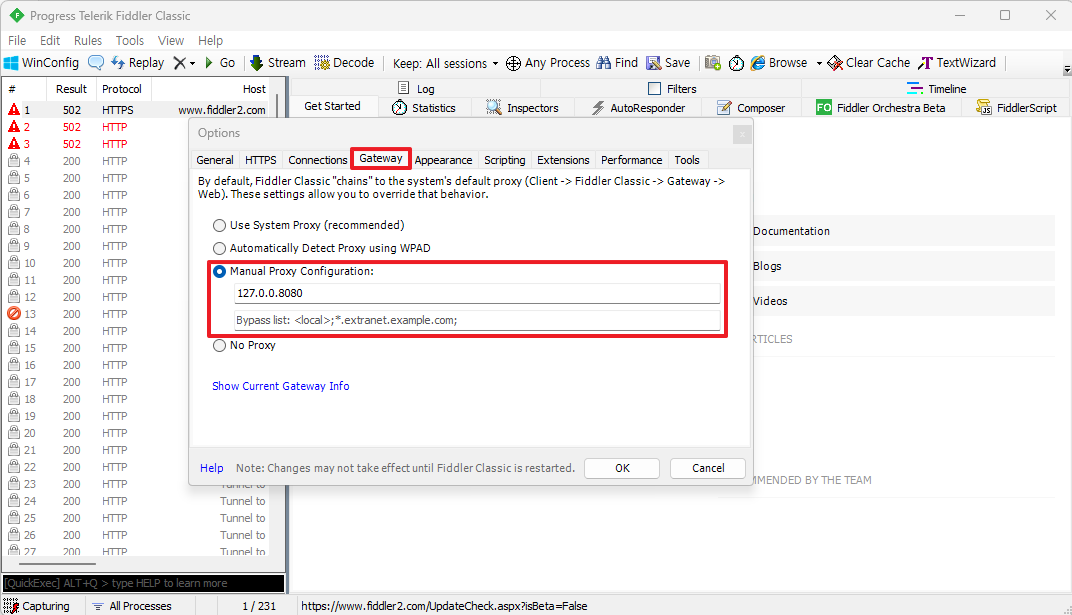The height and width of the screenshot is (615, 1072).
Task: Switch to Extensions tab in Options
Action: point(563,160)
